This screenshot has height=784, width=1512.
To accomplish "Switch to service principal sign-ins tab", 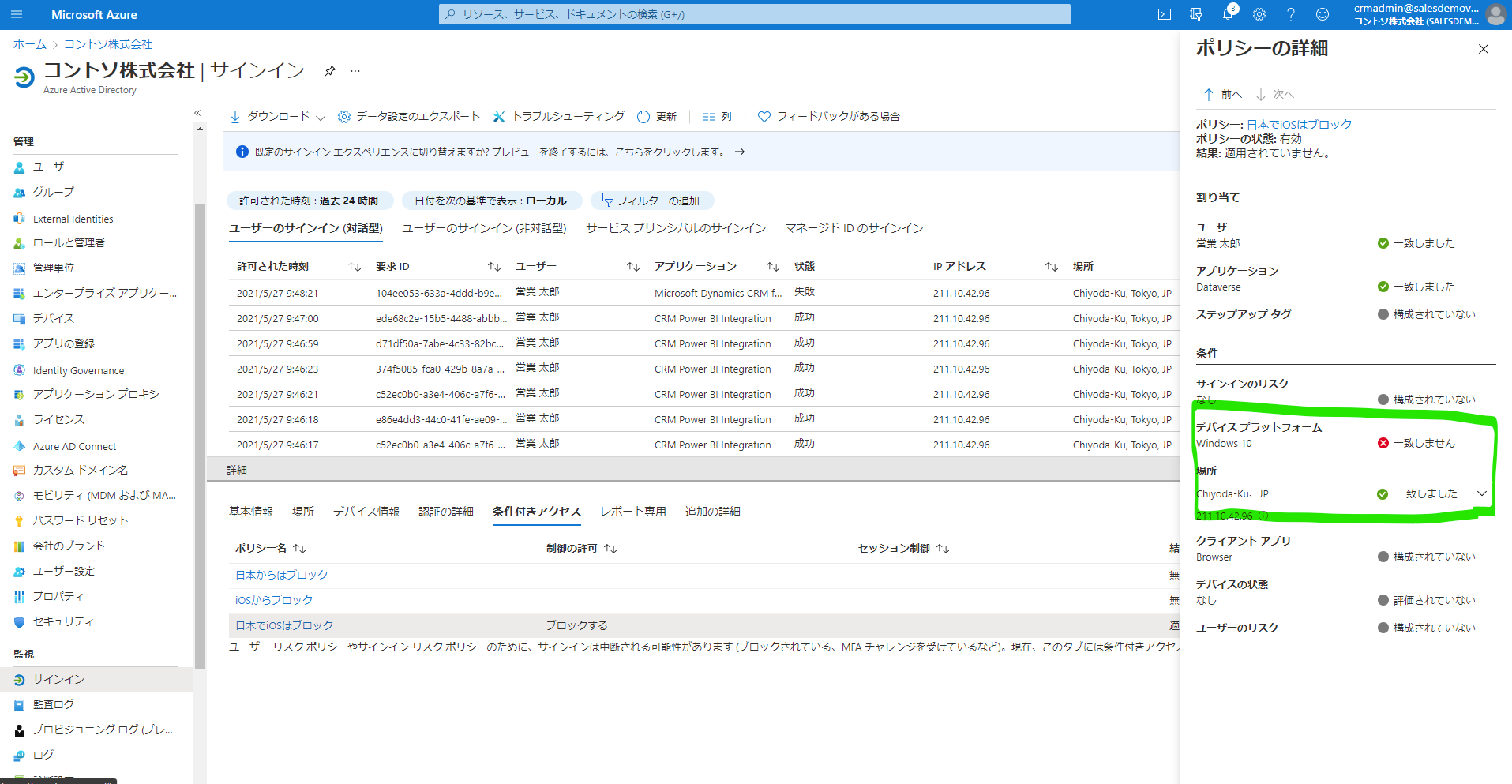I will (x=676, y=228).
